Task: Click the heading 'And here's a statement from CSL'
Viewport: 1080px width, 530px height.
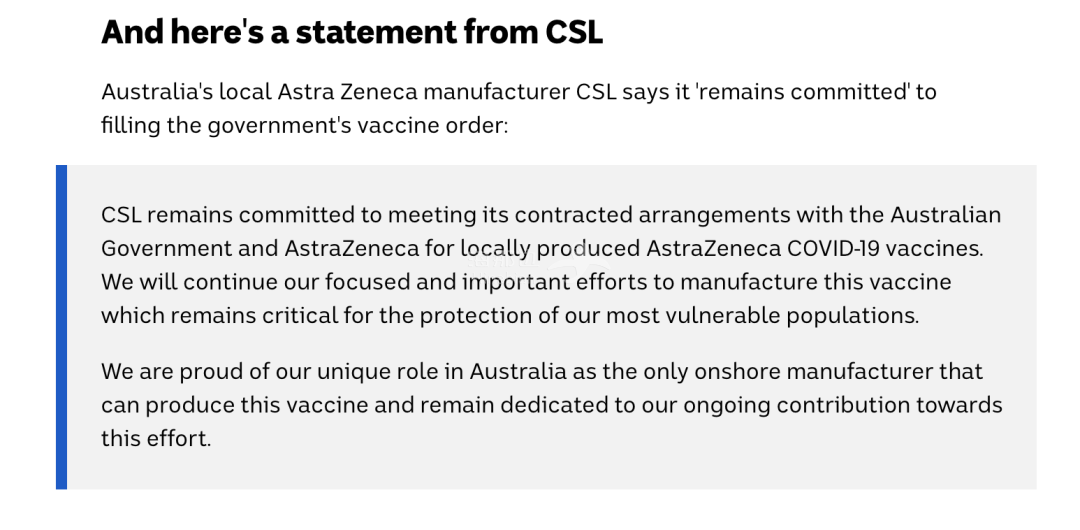Action: tap(352, 32)
